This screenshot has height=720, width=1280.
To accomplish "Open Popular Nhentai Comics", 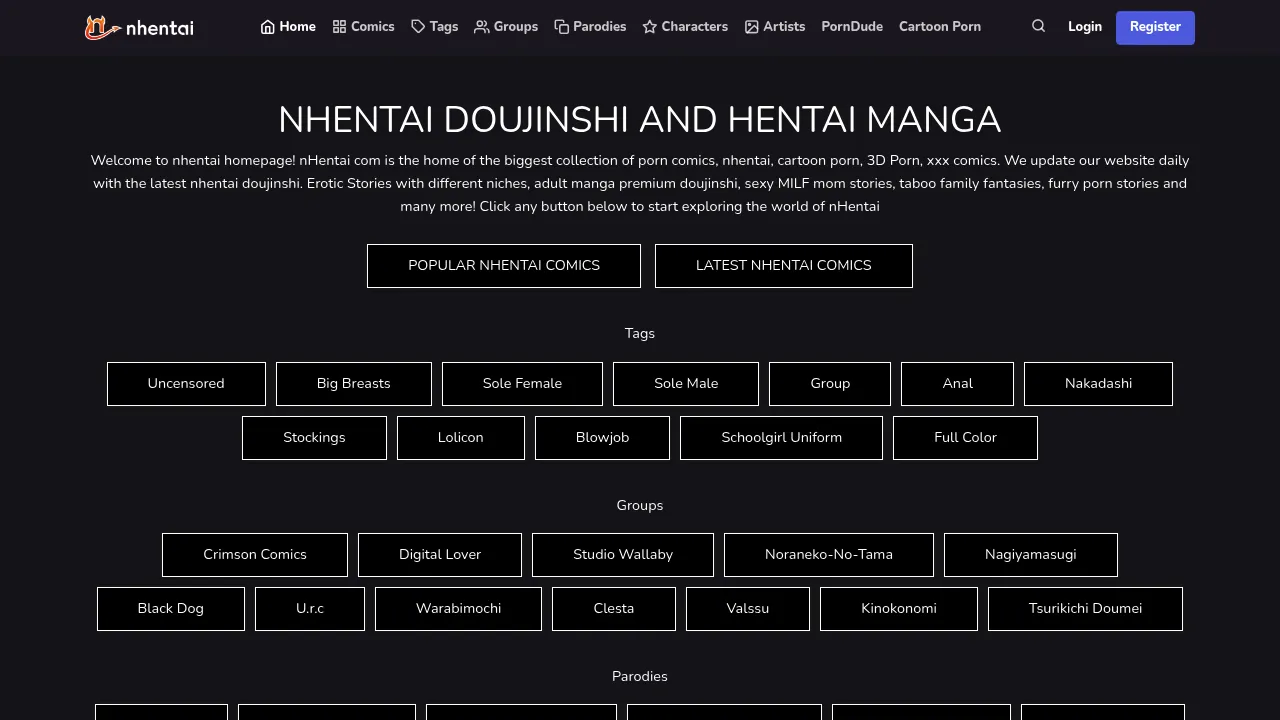I will [x=504, y=266].
